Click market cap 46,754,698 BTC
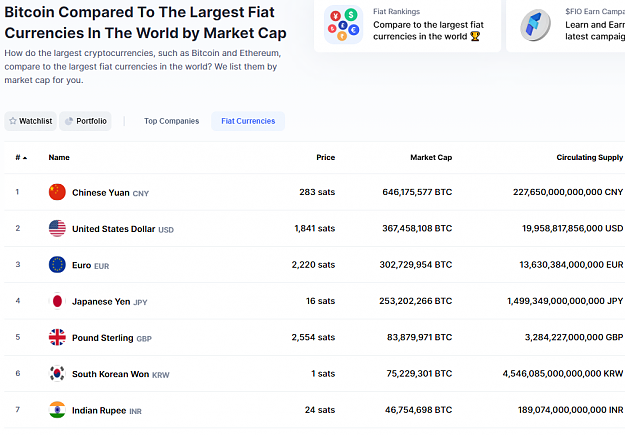The width and height of the screenshot is (625, 435). 419,410
